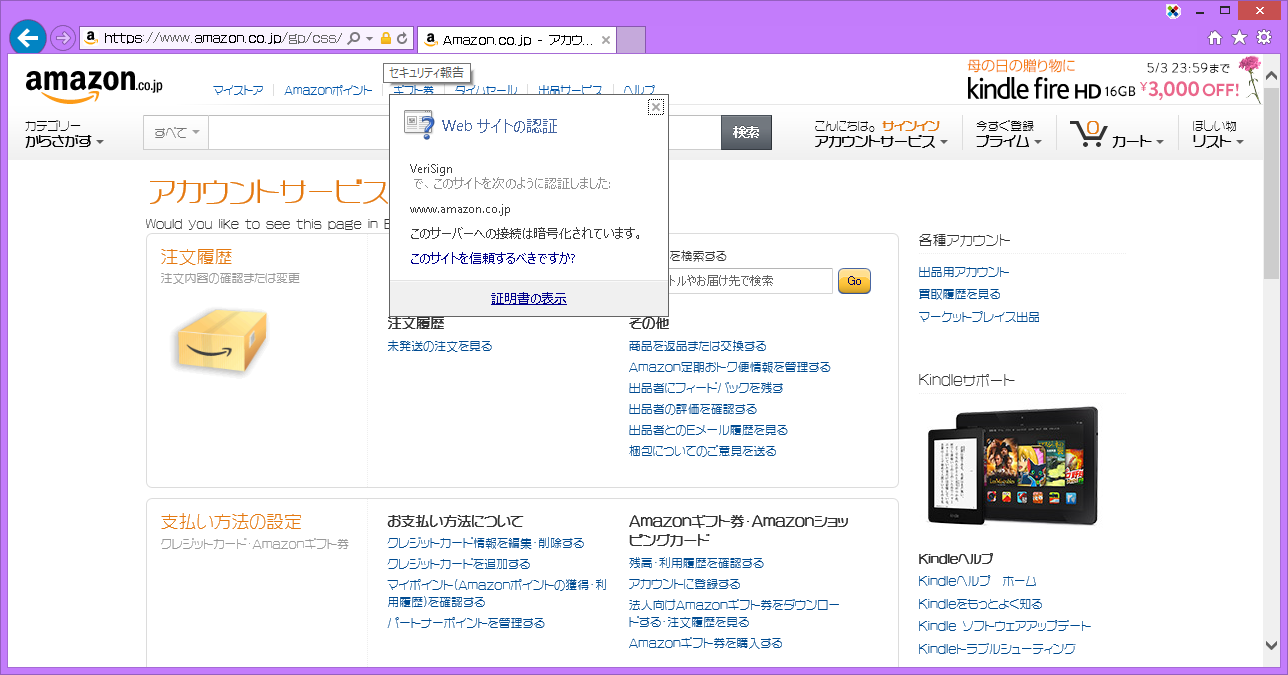Open the マイストア link
The width and height of the screenshot is (1288, 675).
click(238, 91)
